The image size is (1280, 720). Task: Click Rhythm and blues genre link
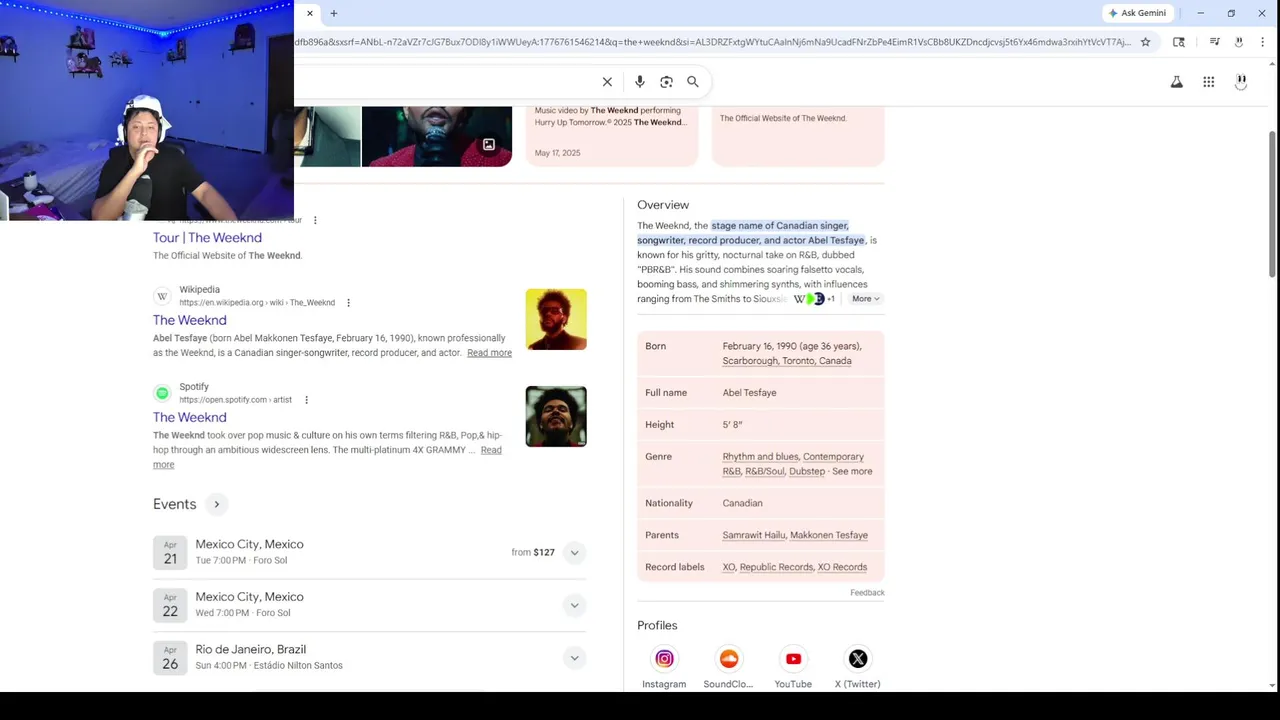pyautogui.click(x=762, y=457)
